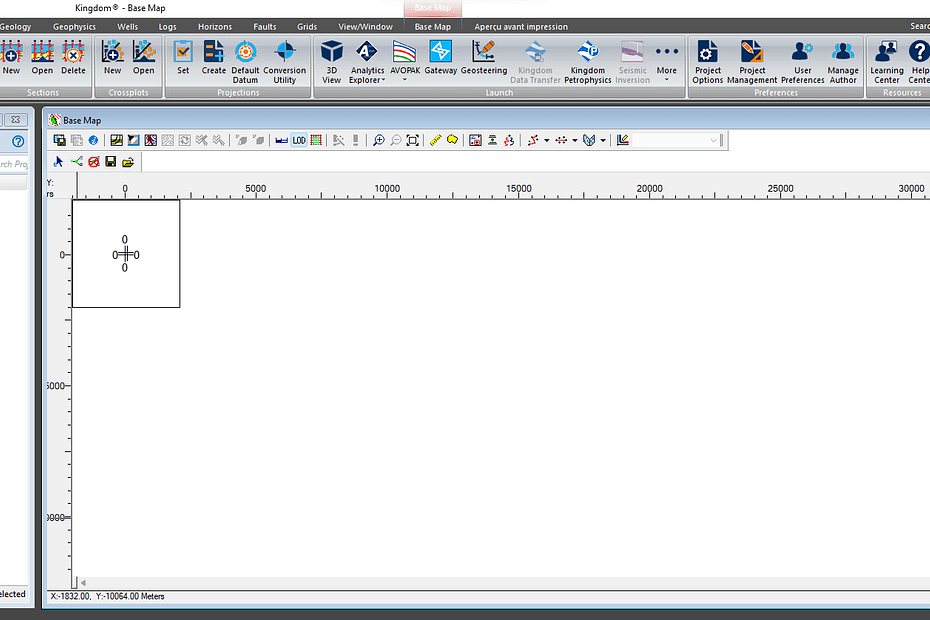
Task: Open the empty combo box in map toolbar
Action: click(x=676, y=141)
